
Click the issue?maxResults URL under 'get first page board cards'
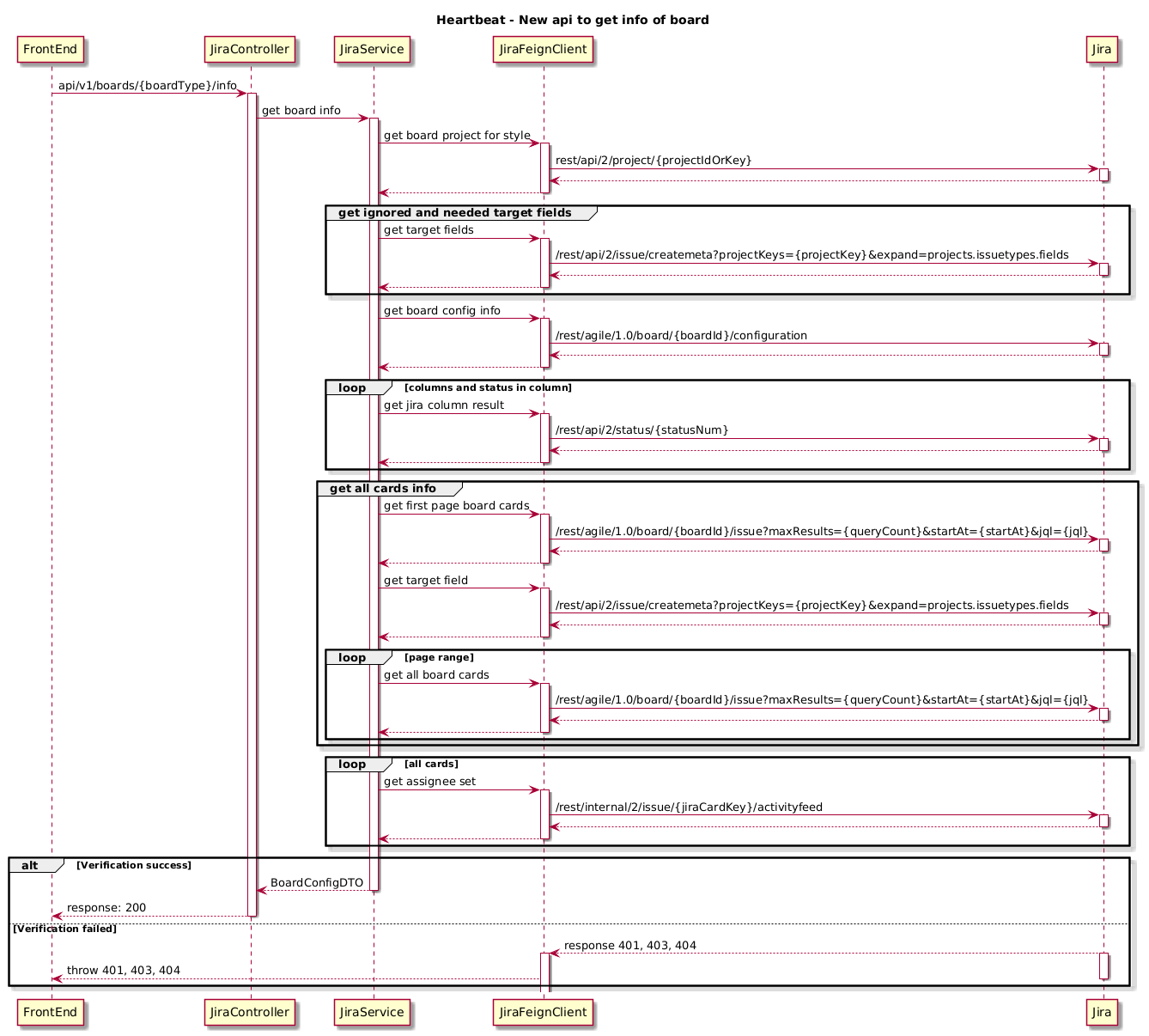pyautogui.click(x=821, y=530)
